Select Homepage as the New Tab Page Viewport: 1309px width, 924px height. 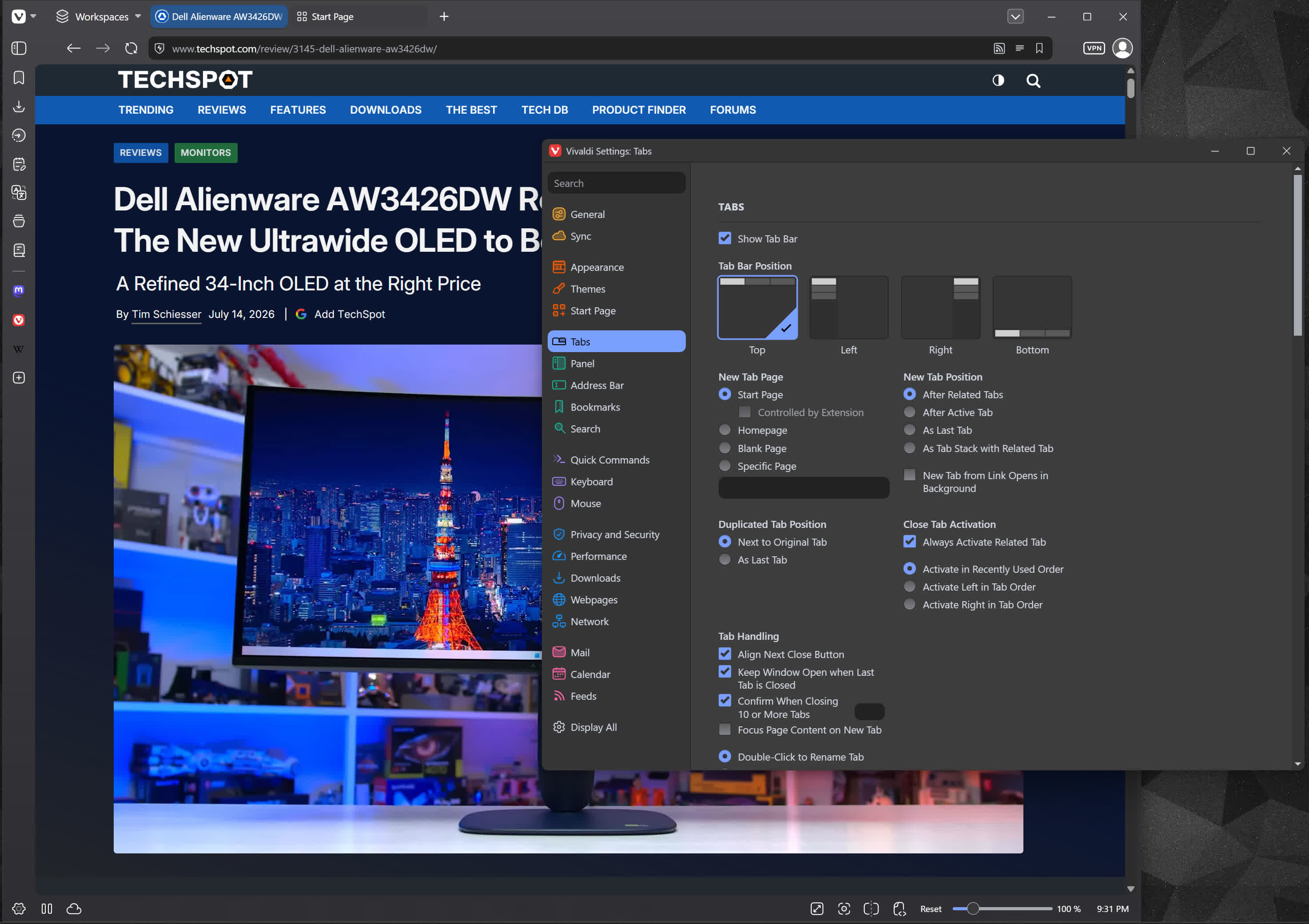tap(724, 430)
